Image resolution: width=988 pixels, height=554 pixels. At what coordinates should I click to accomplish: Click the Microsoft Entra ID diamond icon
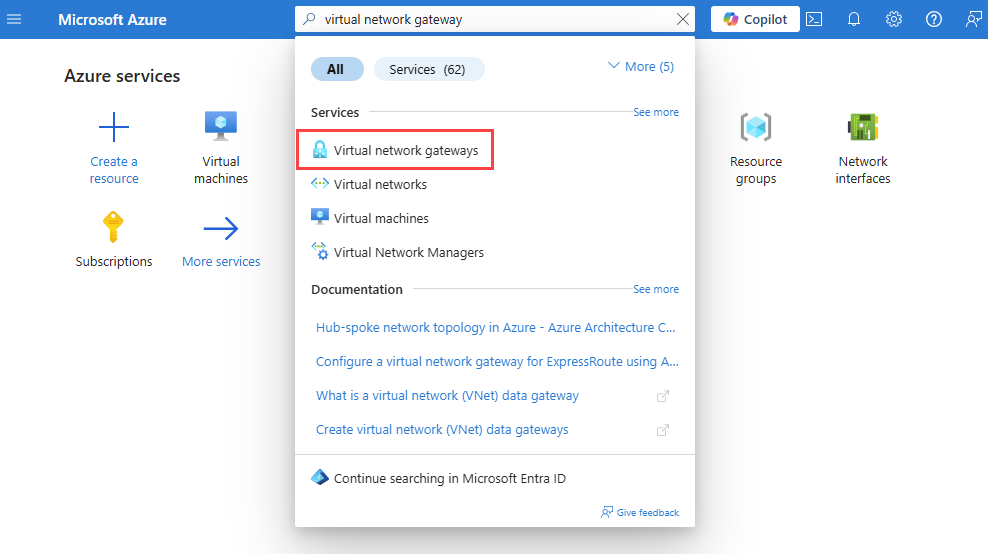(x=320, y=477)
